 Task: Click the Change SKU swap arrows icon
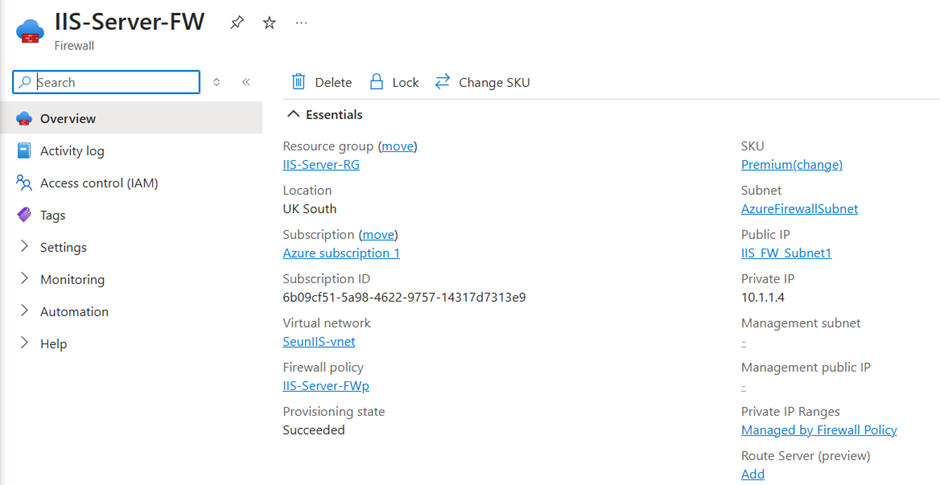point(443,82)
